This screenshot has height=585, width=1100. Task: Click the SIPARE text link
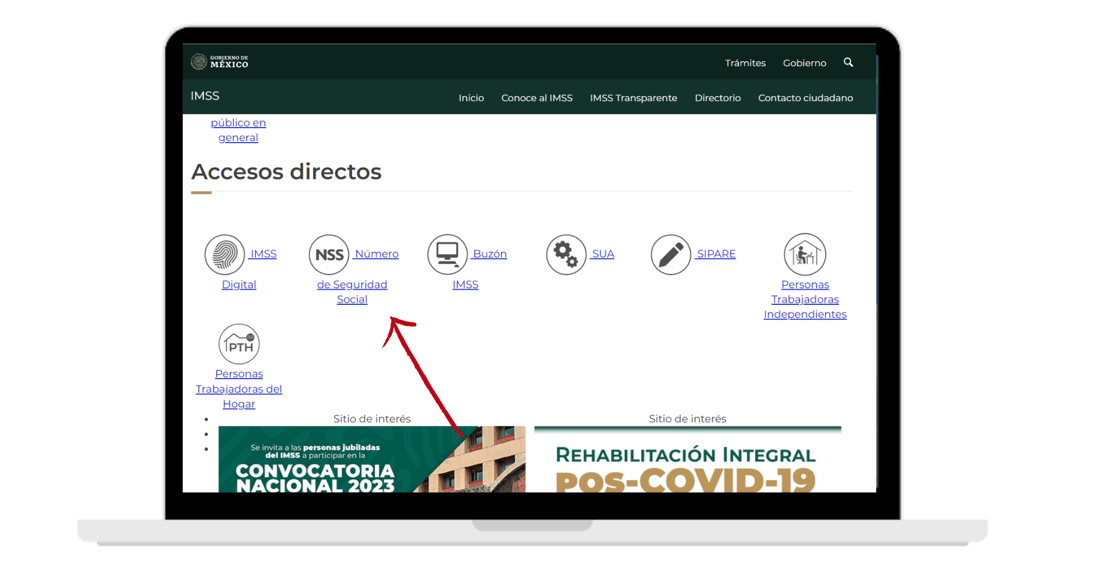click(715, 253)
